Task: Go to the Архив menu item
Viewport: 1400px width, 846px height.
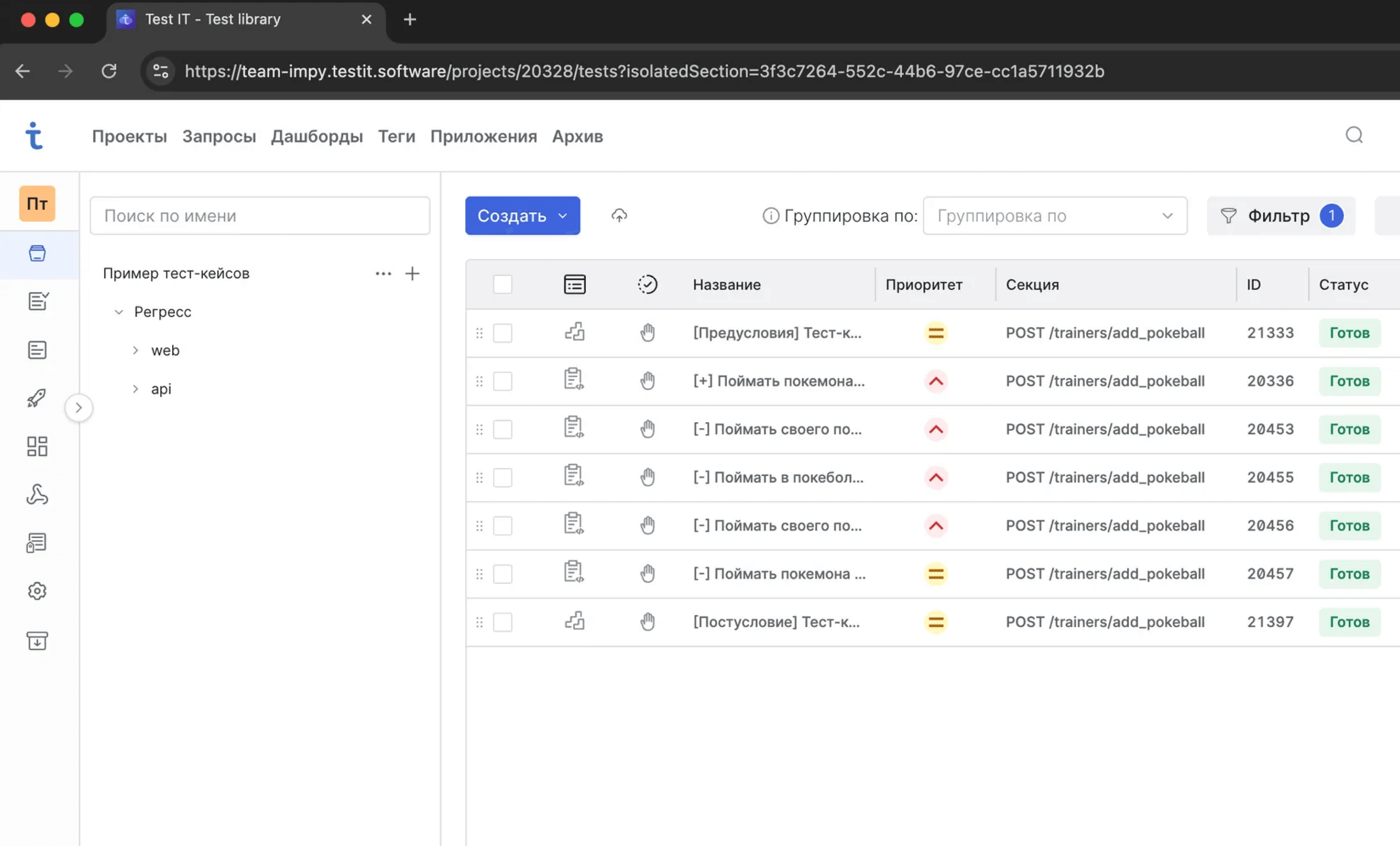Action: pos(577,137)
